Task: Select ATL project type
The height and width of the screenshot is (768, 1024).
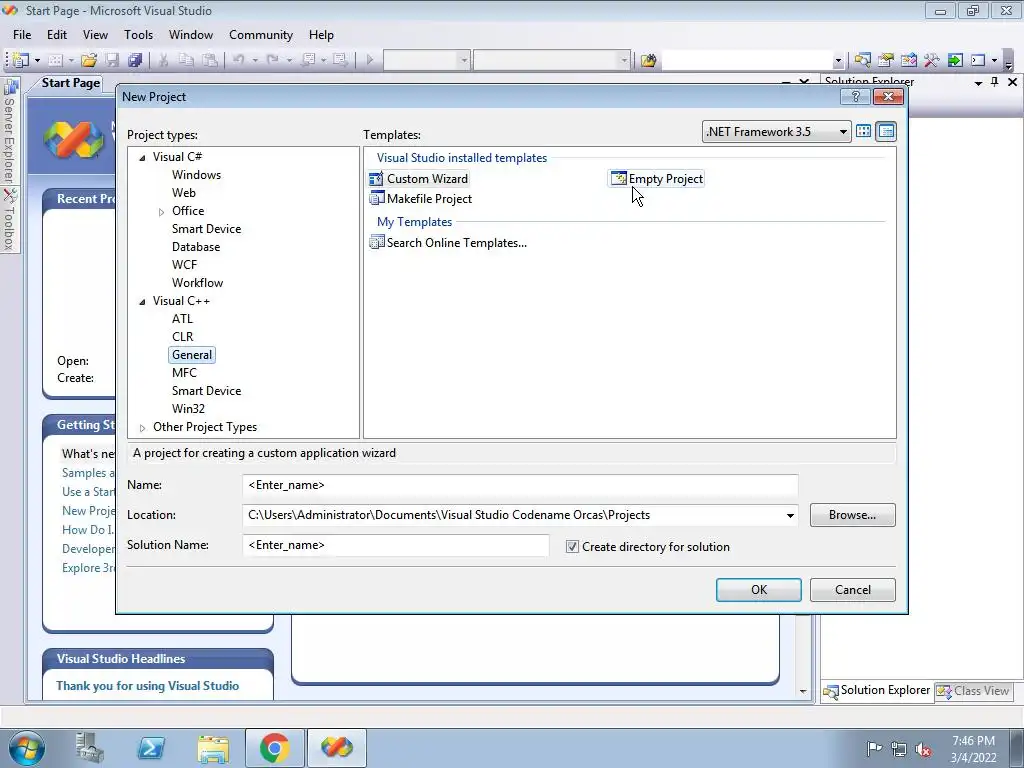Action: (182, 319)
